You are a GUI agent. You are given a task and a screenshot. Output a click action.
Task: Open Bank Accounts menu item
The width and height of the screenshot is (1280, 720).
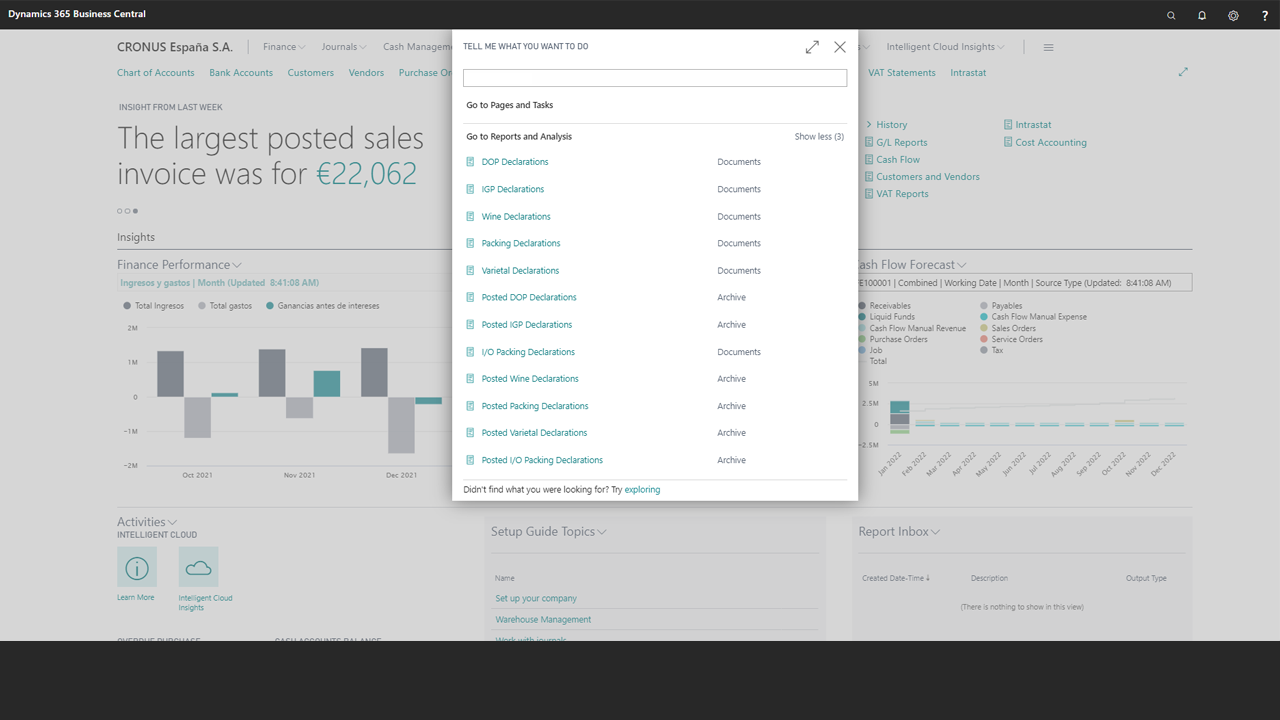[x=241, y=73]
